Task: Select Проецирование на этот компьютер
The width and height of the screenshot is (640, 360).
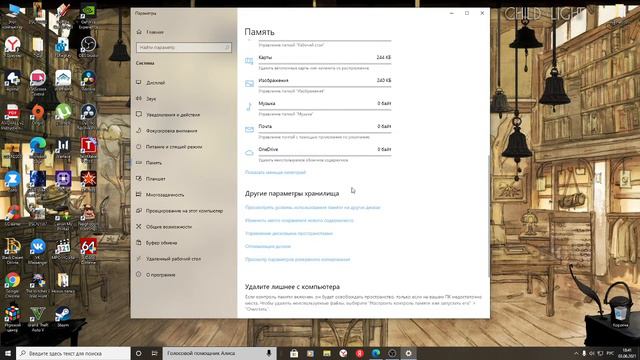Action: (184, 211)
